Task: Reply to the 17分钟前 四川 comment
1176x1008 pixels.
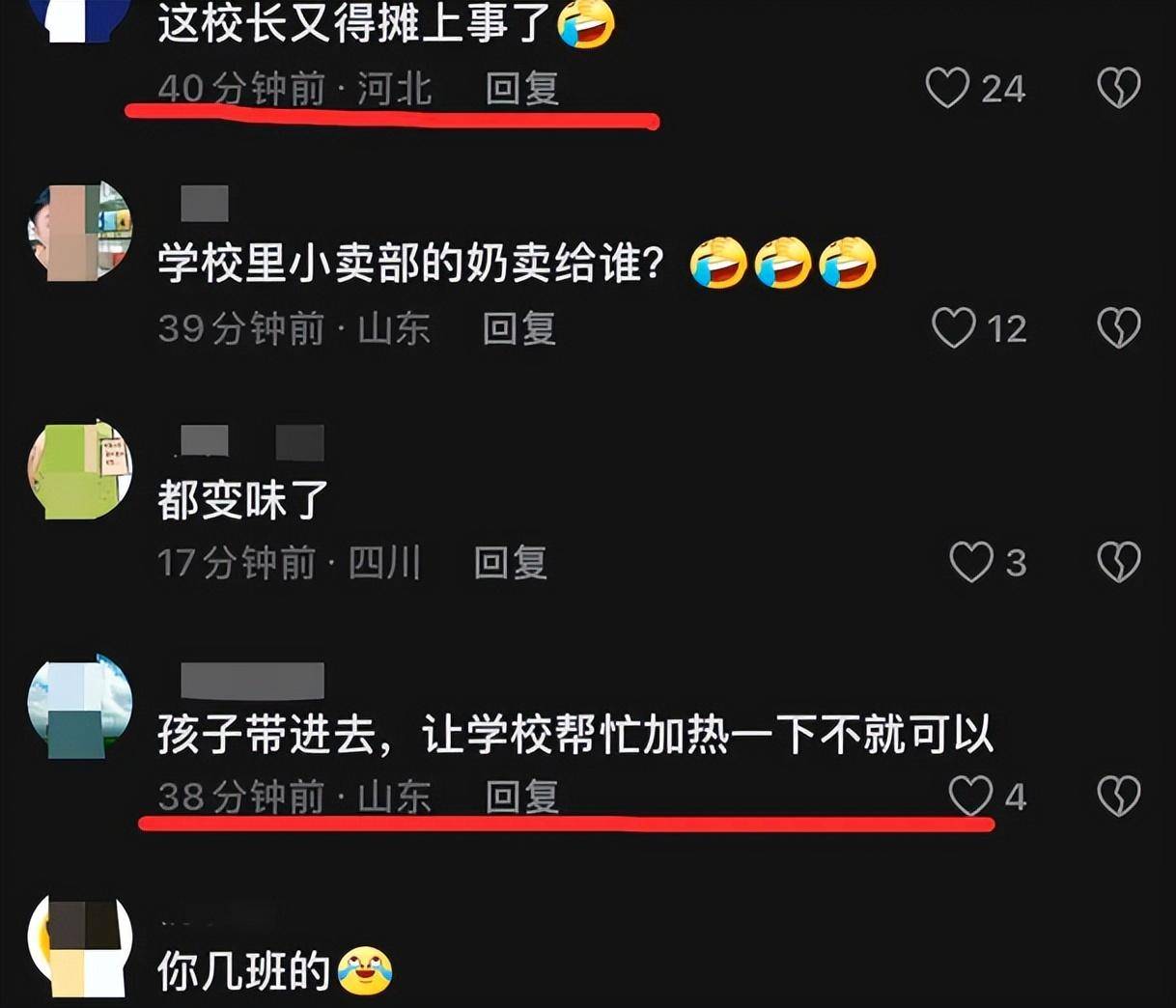Action: click(x=511, y=562)
